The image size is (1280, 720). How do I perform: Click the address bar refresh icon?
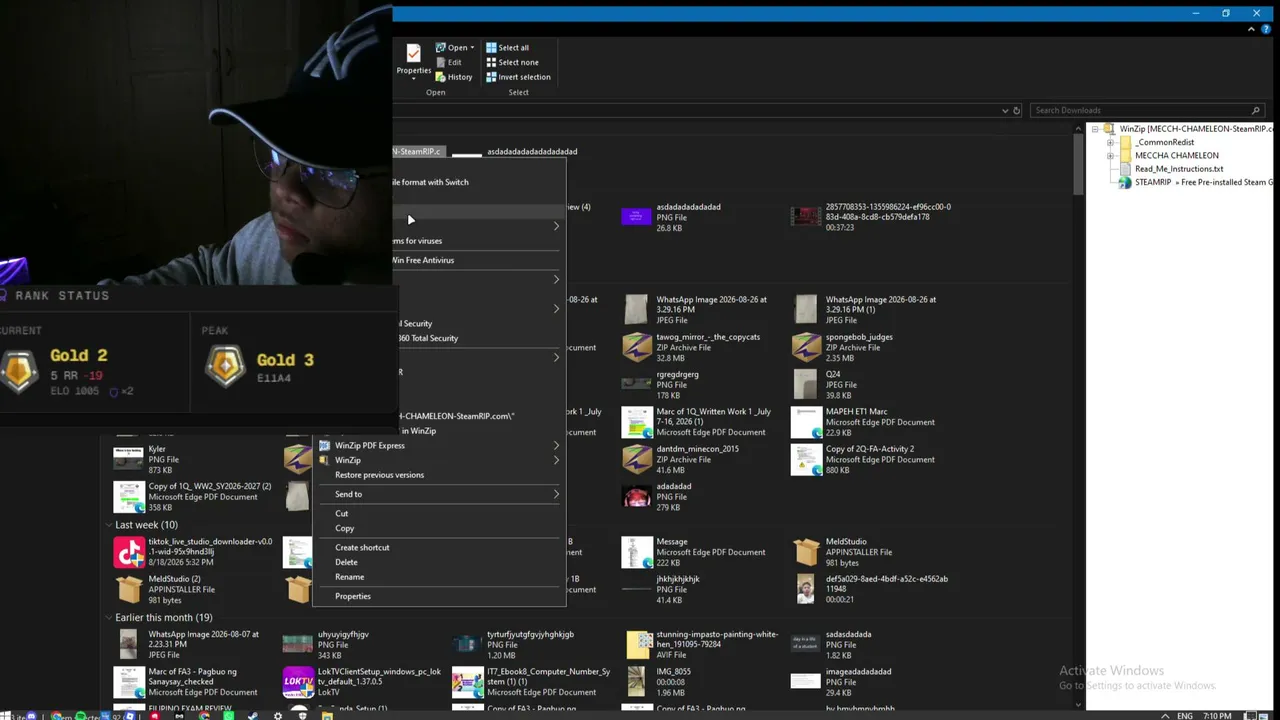pyautogui.click(x=1016, y=110)
